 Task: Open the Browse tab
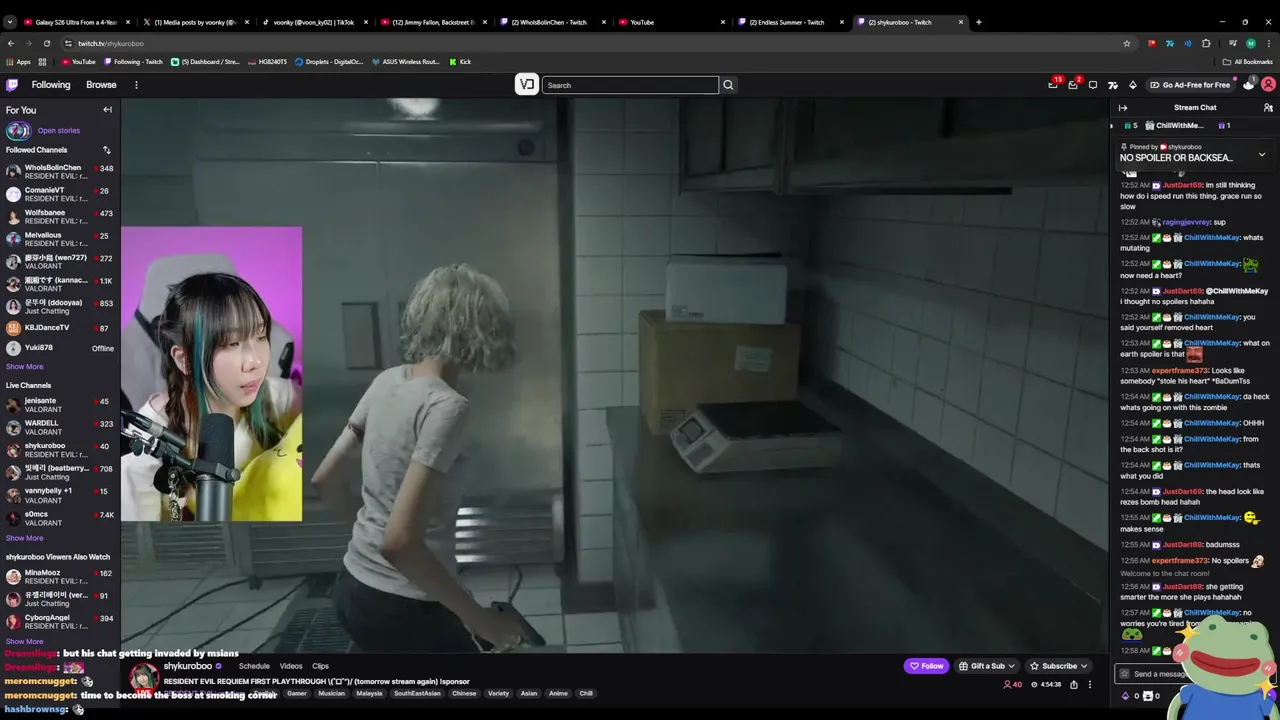tap(101, 85)
